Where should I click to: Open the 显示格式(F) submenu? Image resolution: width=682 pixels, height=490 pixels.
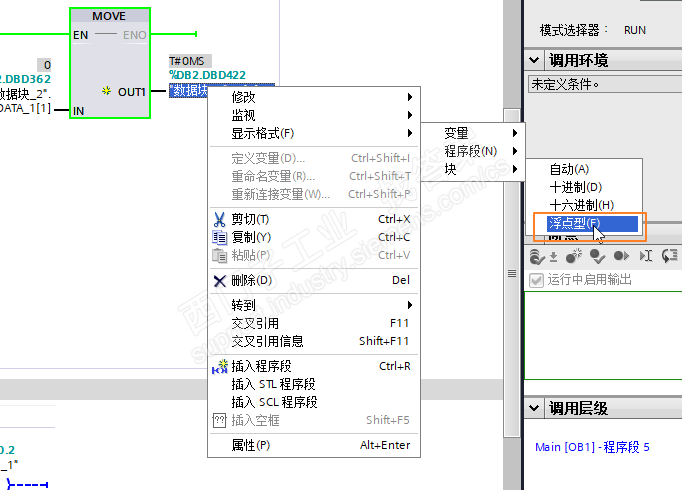pos(314,133)
